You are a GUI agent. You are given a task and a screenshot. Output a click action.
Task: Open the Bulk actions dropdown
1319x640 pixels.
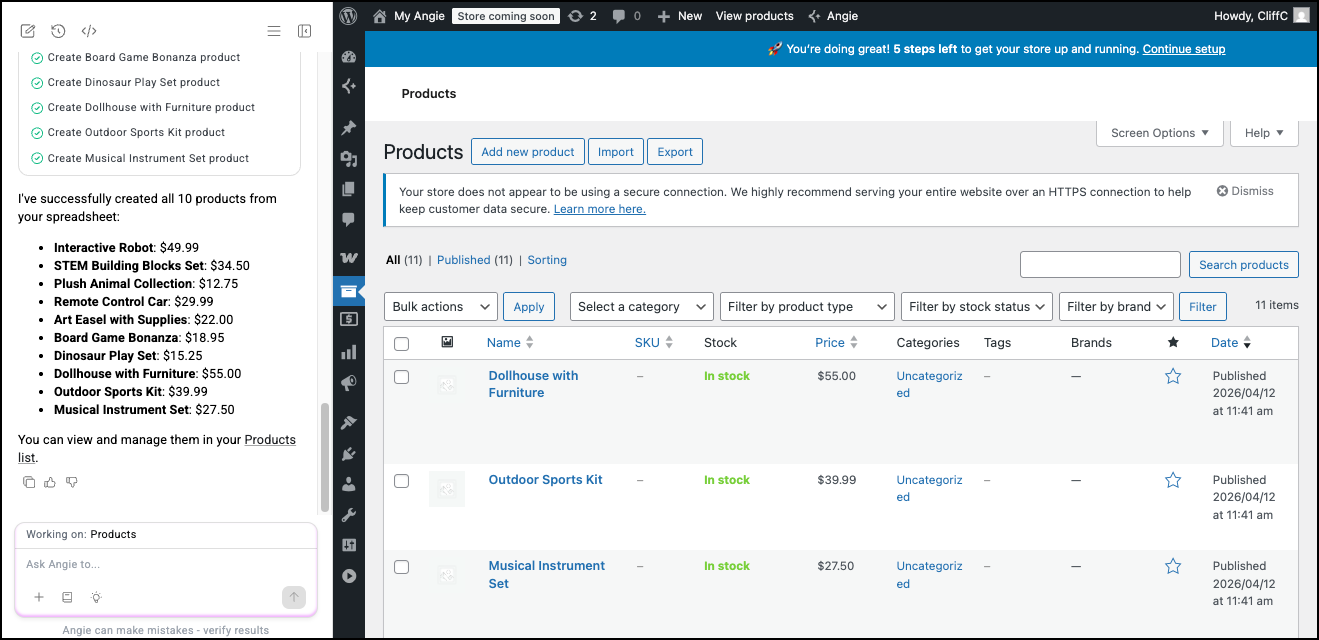(440, 307)
